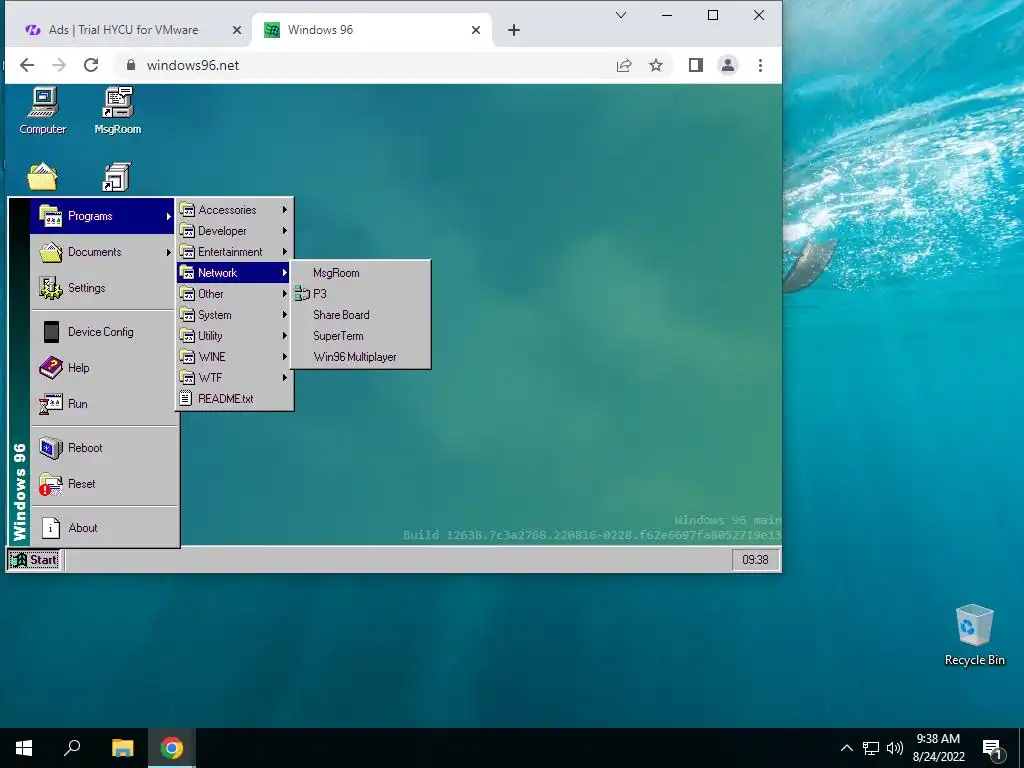
Task: Click the Windows 96 Start button
Action: point(35,560)
